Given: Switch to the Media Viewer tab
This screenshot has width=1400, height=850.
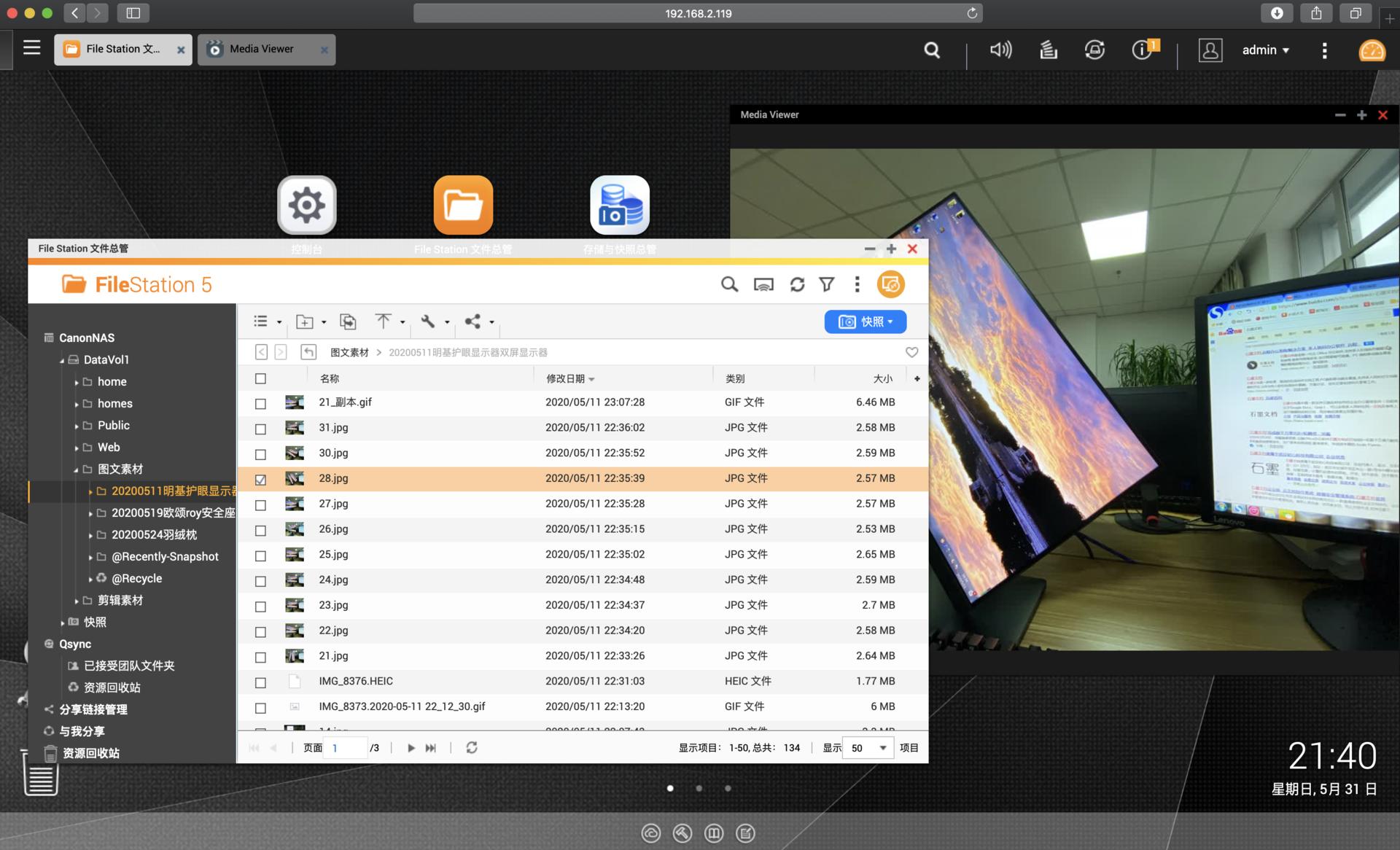Looking at the screenshot, I should pos(261,49).
